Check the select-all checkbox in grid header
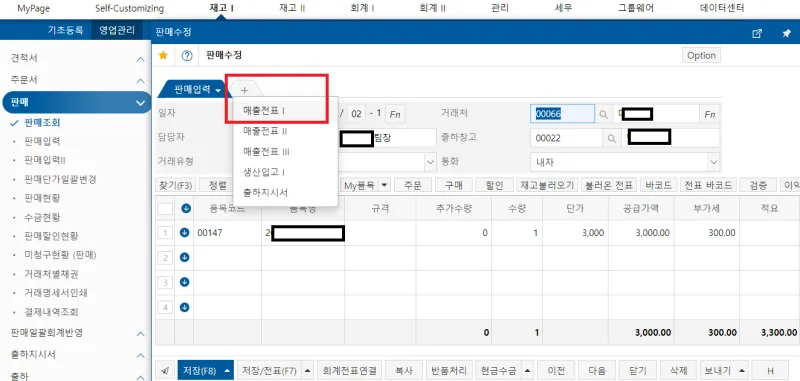This screenshot has height=381, width=800. (x=165, y=209)
